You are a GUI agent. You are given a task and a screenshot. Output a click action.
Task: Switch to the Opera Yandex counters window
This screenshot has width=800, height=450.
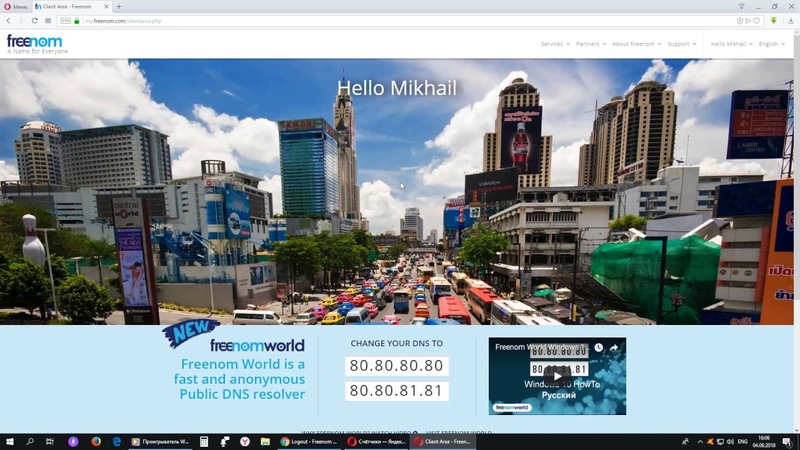[376, 442]
